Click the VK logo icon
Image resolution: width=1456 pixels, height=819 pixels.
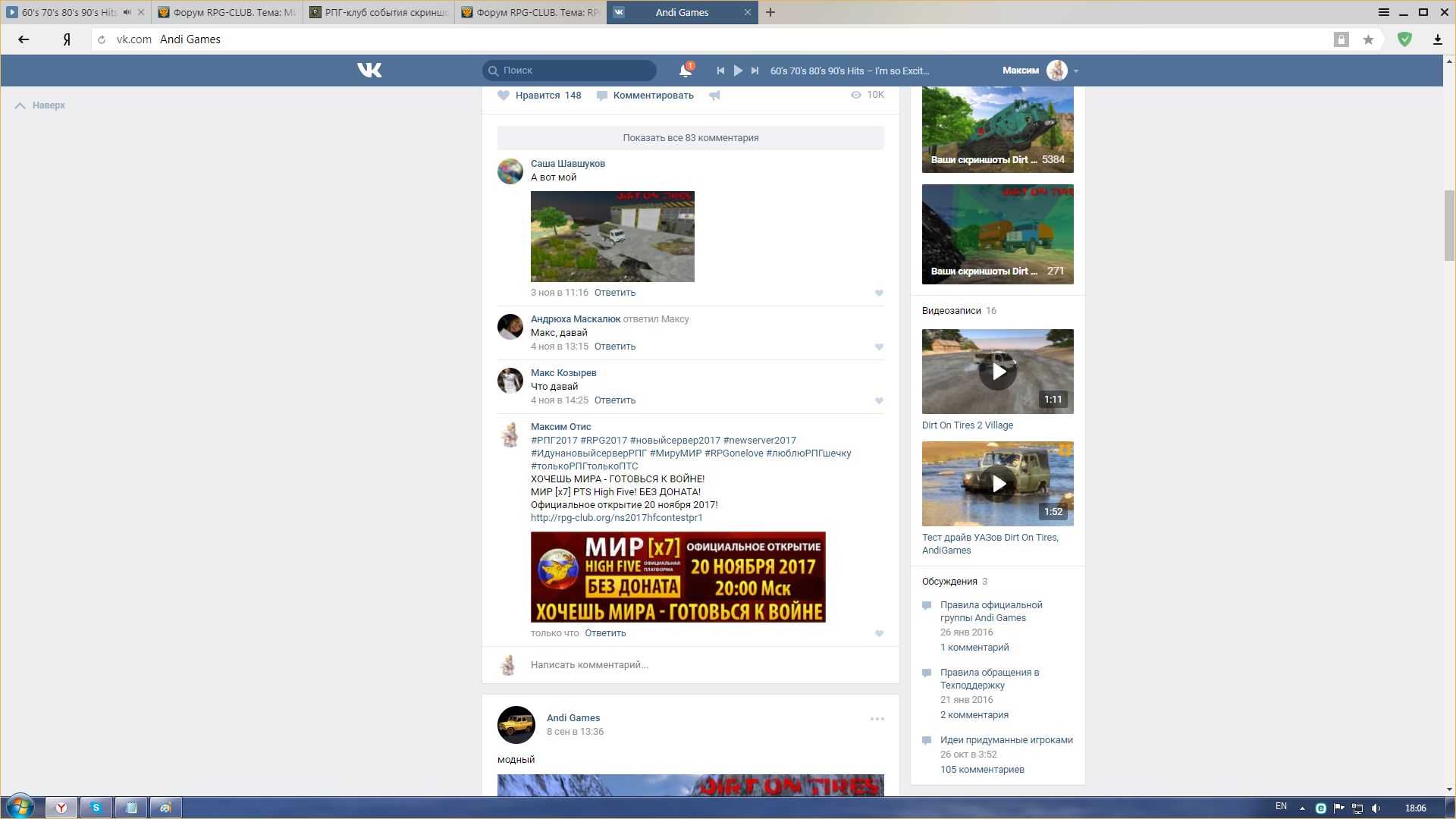369,71
